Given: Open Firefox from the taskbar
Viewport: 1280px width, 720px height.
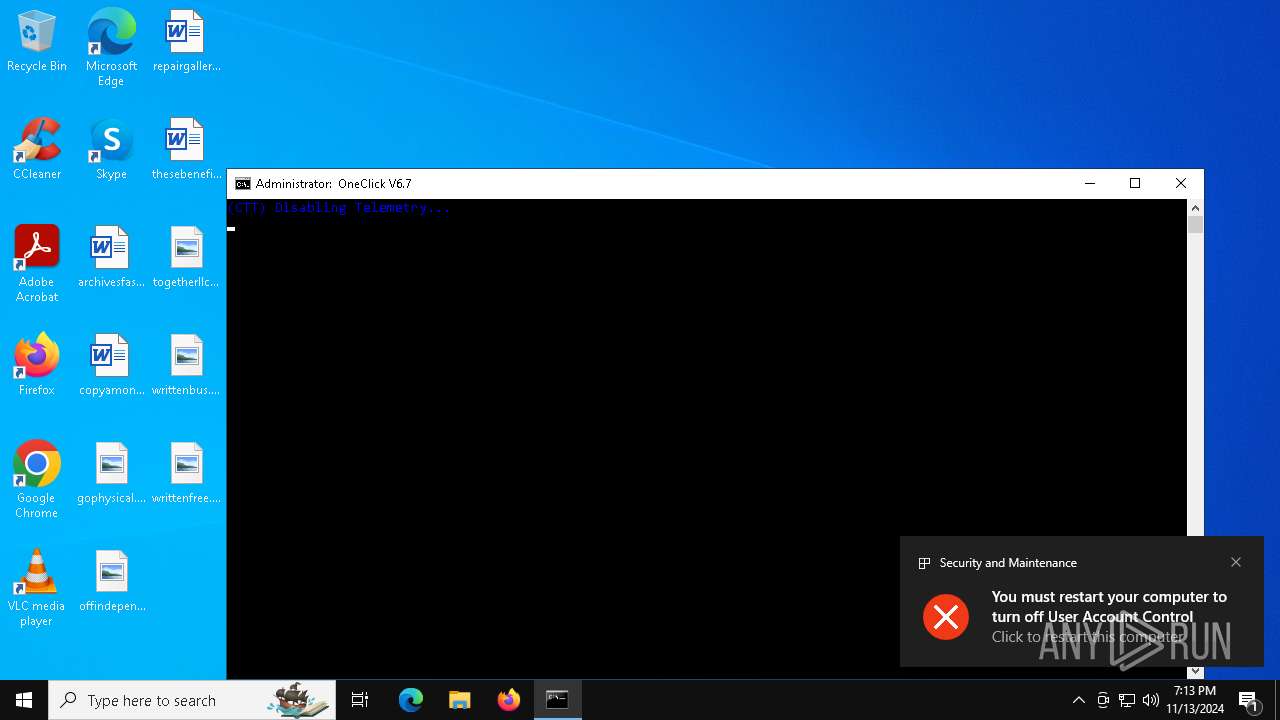Looking at the screenshot, I should click(x=508, y=700).
